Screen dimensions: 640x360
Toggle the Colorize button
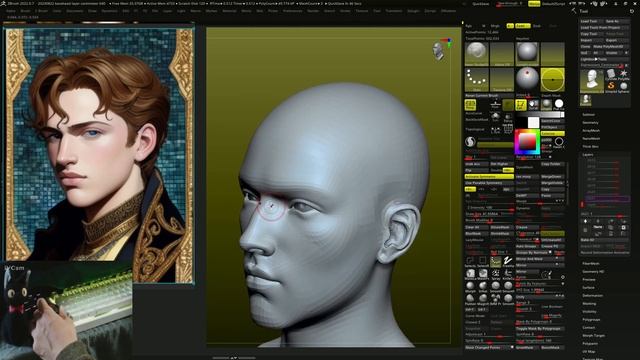552,133
